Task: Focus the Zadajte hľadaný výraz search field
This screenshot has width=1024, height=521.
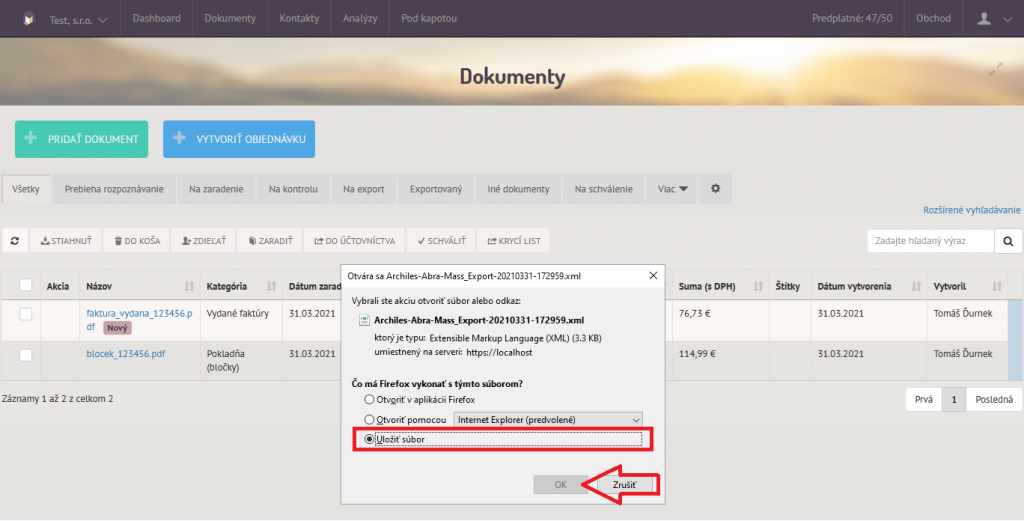Action: 930,241
